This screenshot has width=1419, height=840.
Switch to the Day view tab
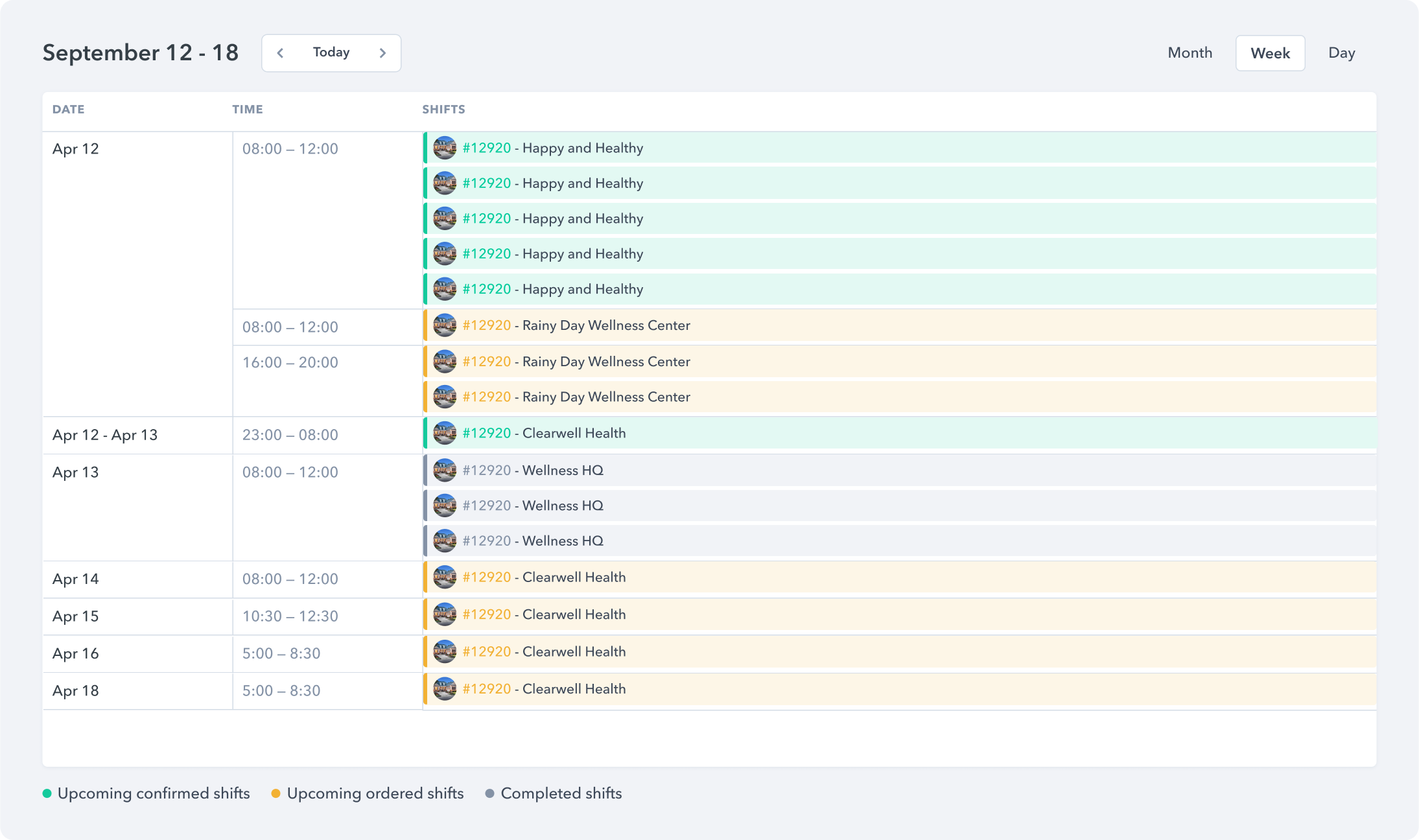1341,52
